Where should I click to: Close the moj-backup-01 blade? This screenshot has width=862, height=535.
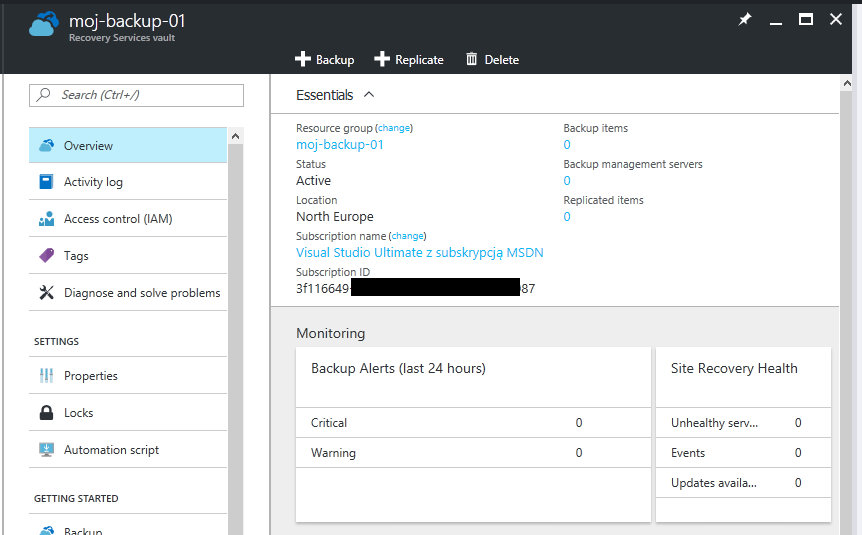click(836, 19)
